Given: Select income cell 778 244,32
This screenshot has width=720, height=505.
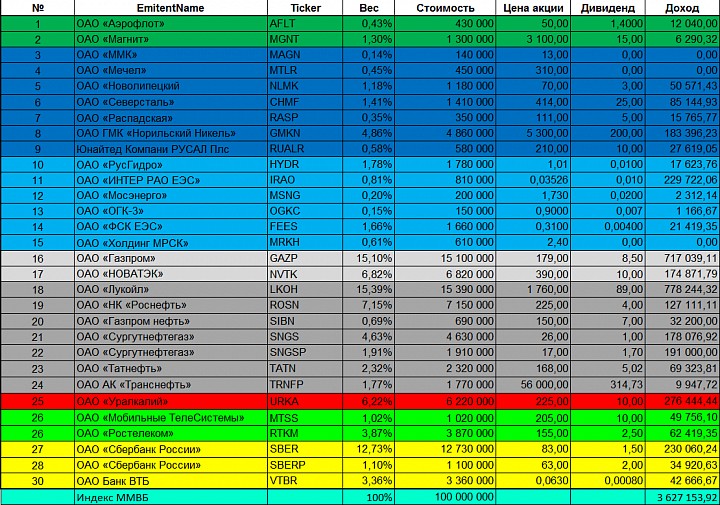Looking at the screenshot, I should (682, 290).
